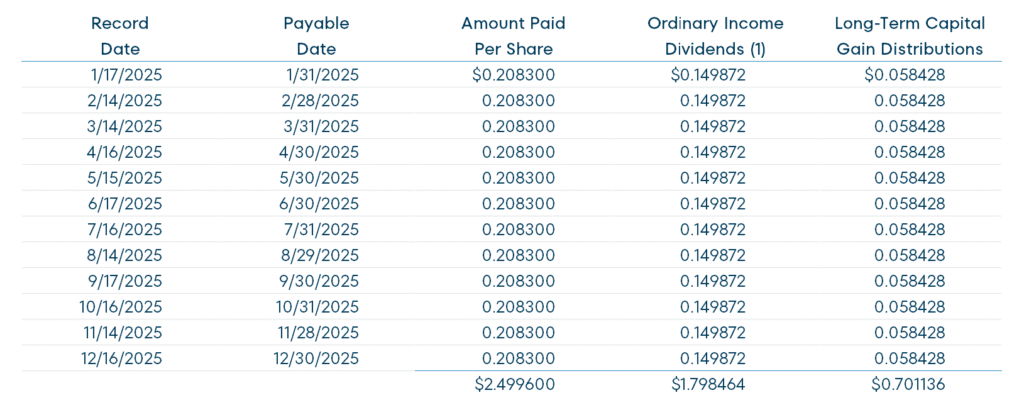Click the $0.058428 capital gain value
Image resolution: width=1024 pixels, height=405 pixels.
[x=905, y=74]
